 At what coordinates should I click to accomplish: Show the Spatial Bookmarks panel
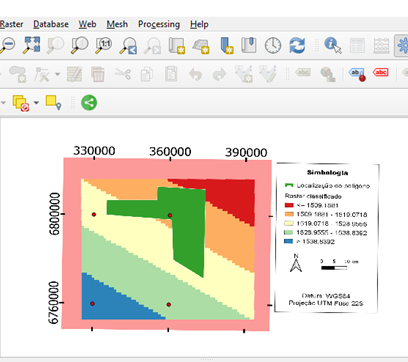[x=249, y=45]
